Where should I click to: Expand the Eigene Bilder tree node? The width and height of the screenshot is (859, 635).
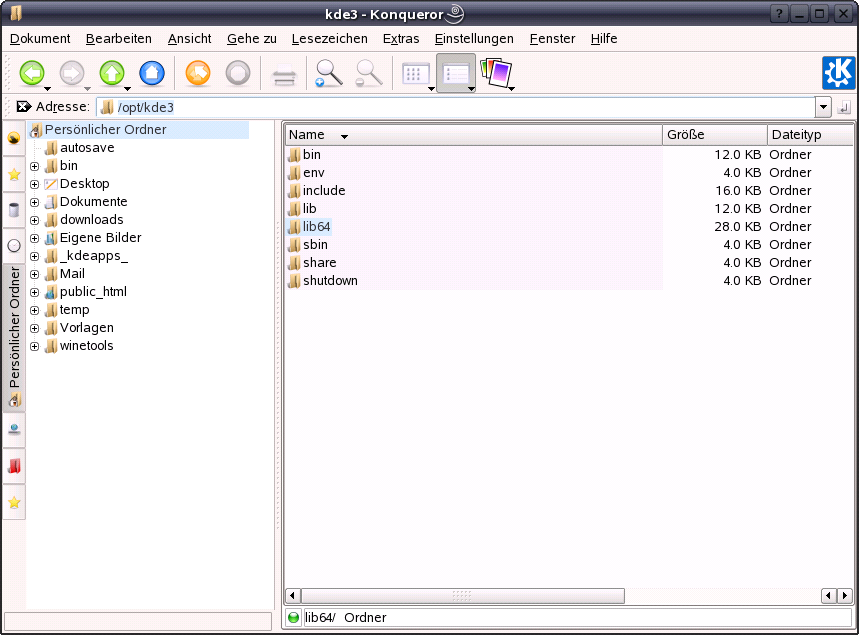(x=35, y=238)
